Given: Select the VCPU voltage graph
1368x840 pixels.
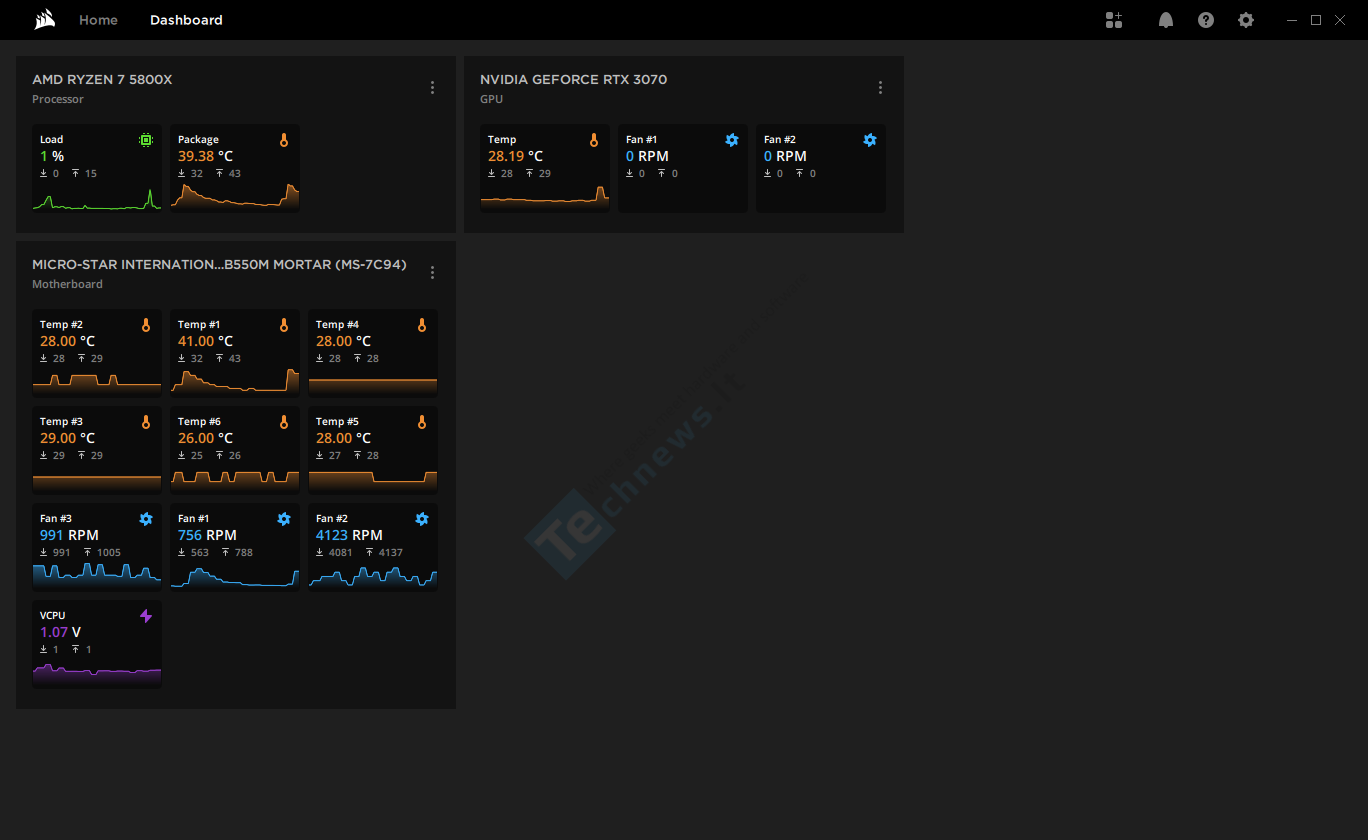Looking at the screenshot, I should point(97,674).
